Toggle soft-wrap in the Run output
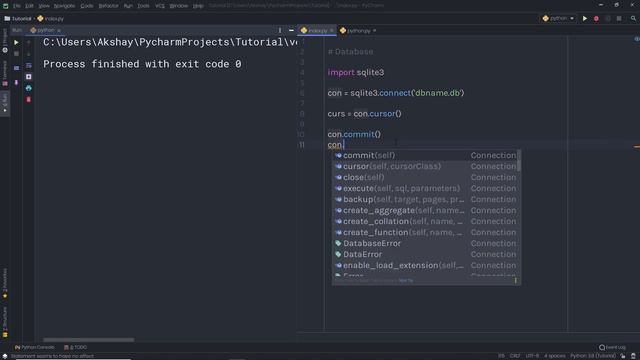 coord(29,65)
